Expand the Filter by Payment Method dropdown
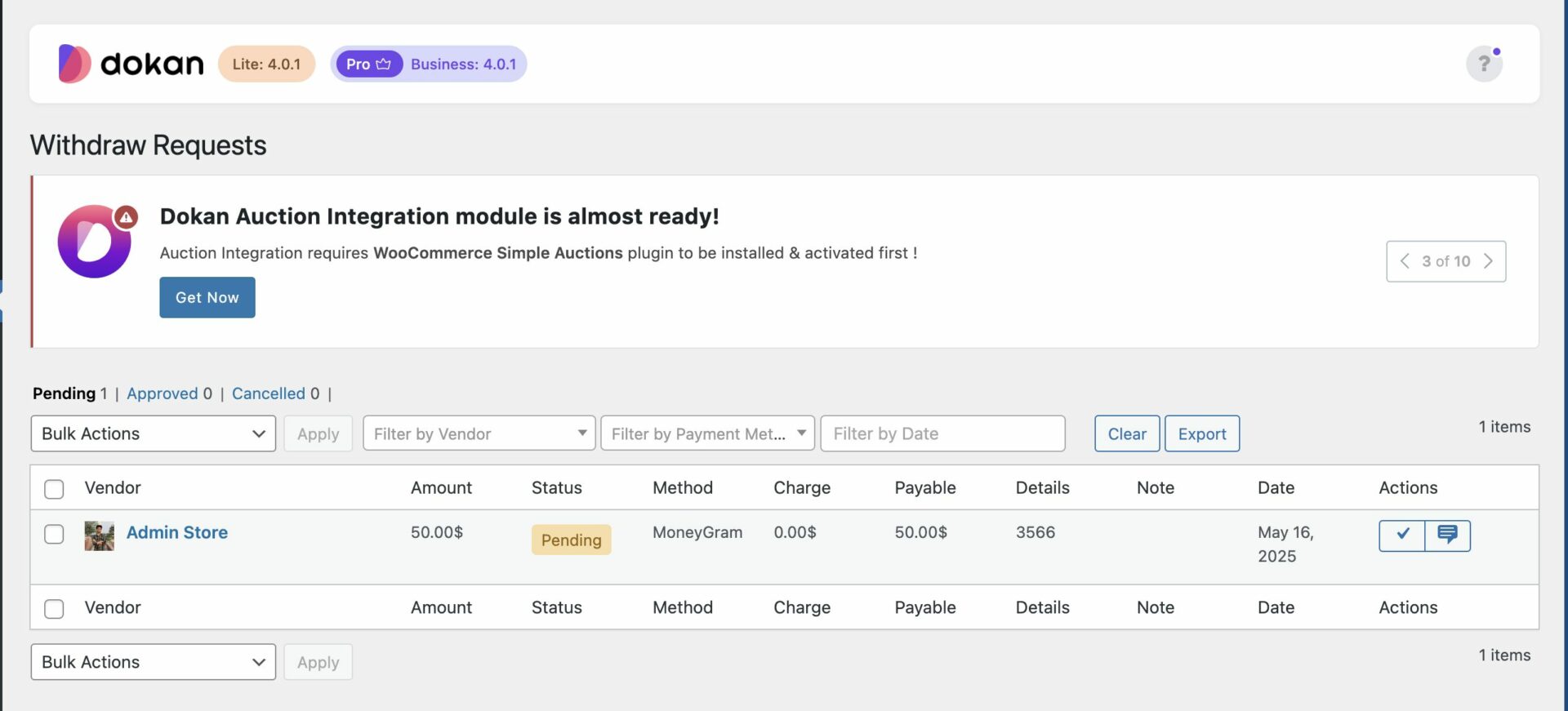 [707, 433]
